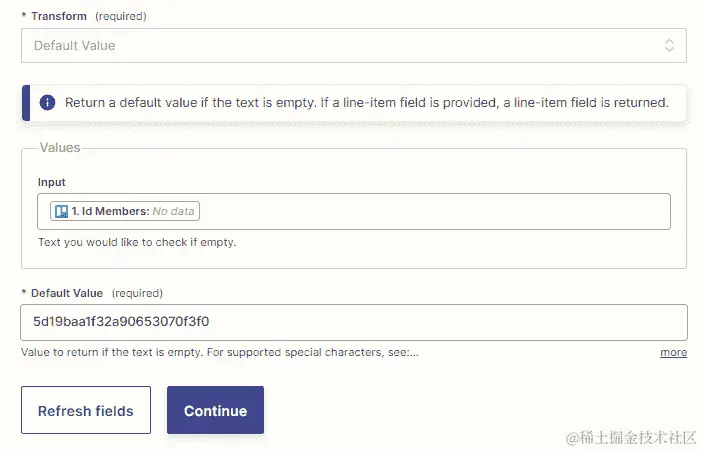
Task: Open the Transform dropdown showing Default Value
Action: pyautogui.click(x=340, y=45)
